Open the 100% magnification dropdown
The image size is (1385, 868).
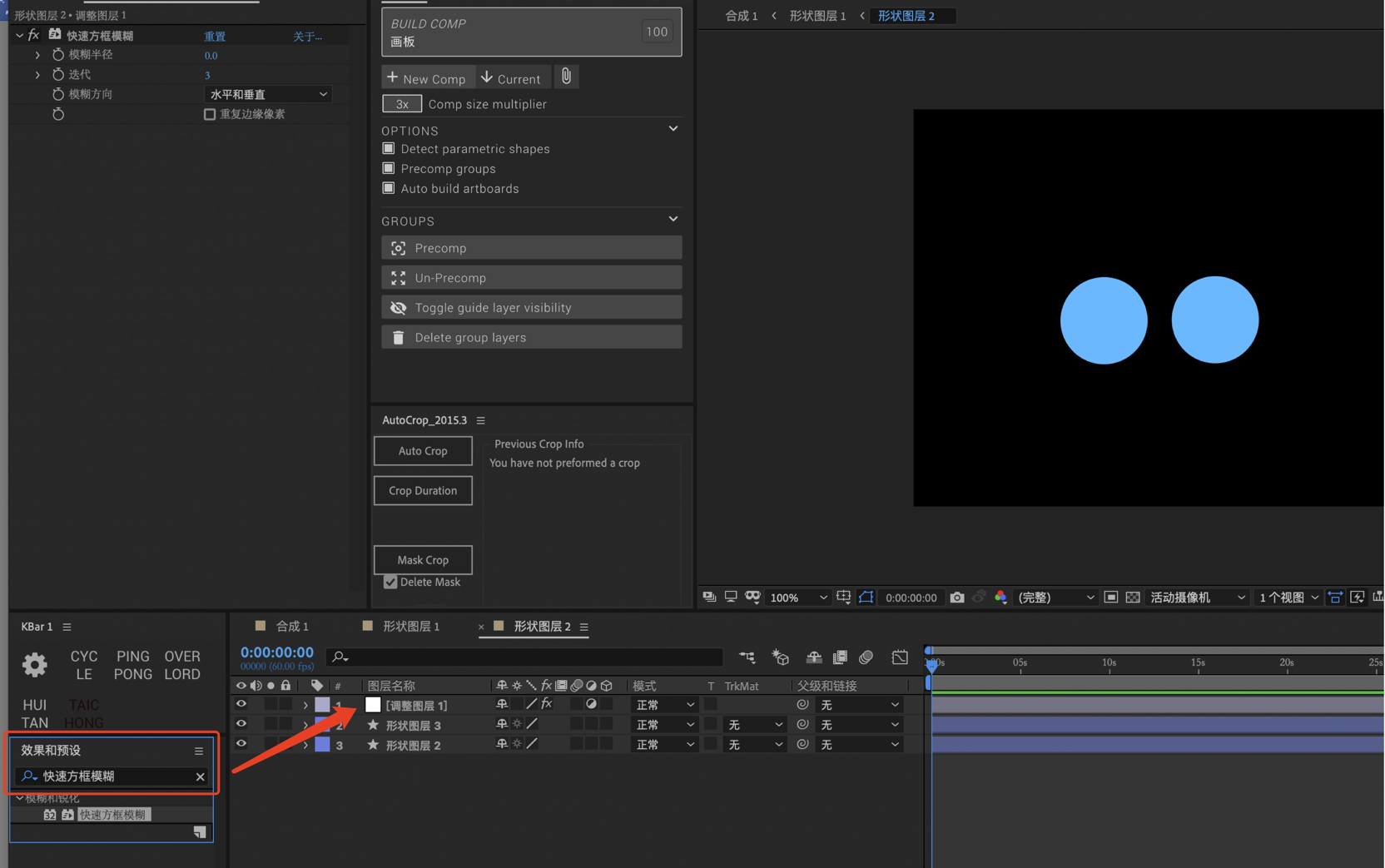[798, 597]
